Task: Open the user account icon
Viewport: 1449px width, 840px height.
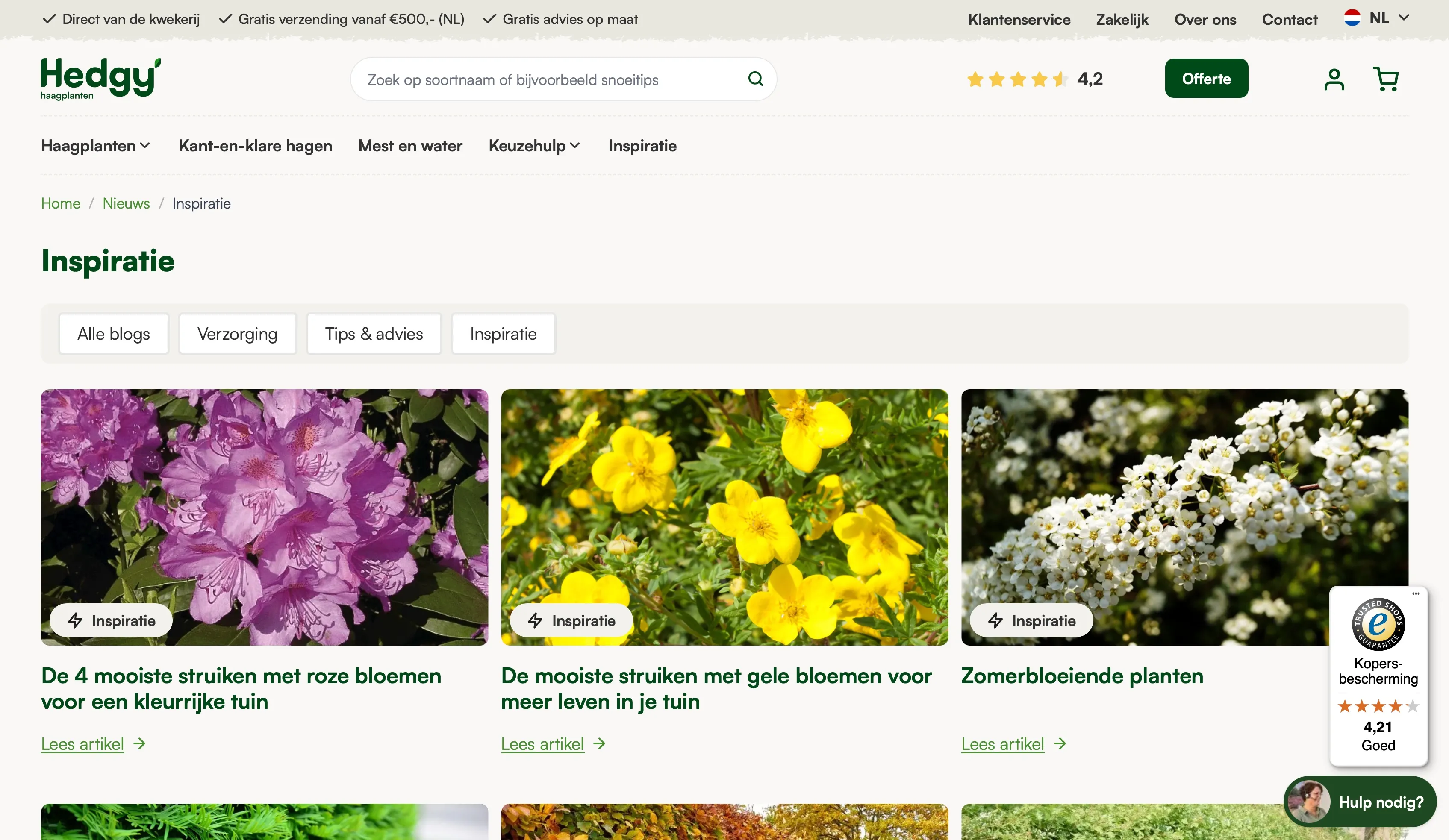Action: click(x=1334, y=79)
